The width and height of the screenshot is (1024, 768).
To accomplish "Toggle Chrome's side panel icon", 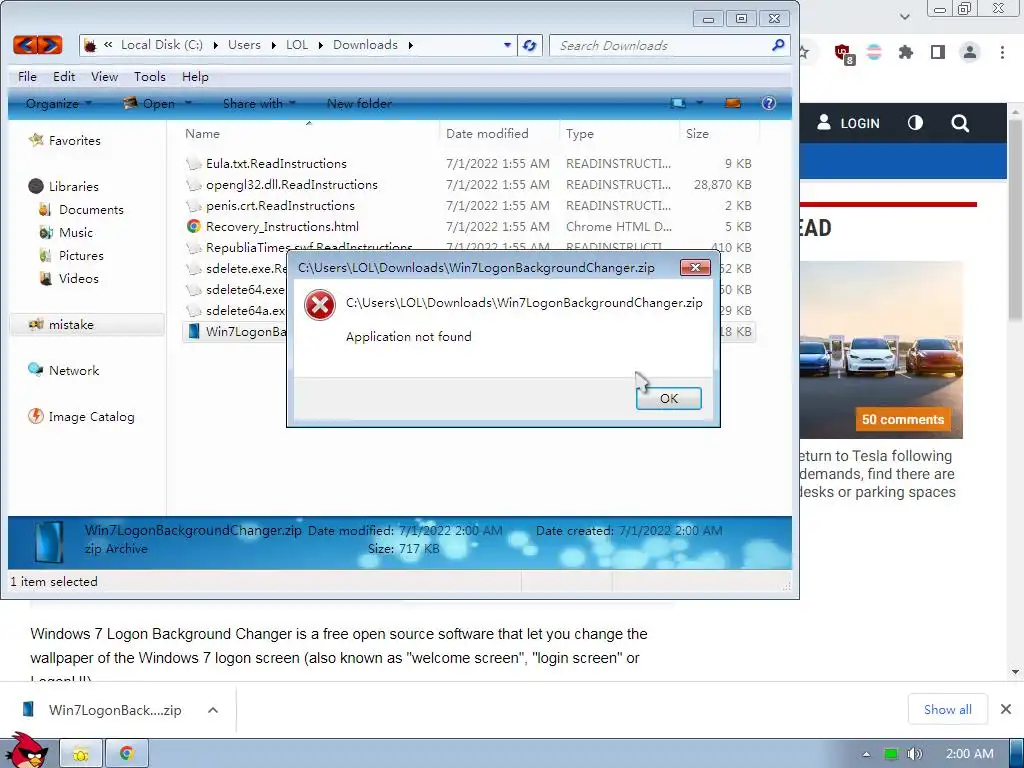I will pos(938,52).
